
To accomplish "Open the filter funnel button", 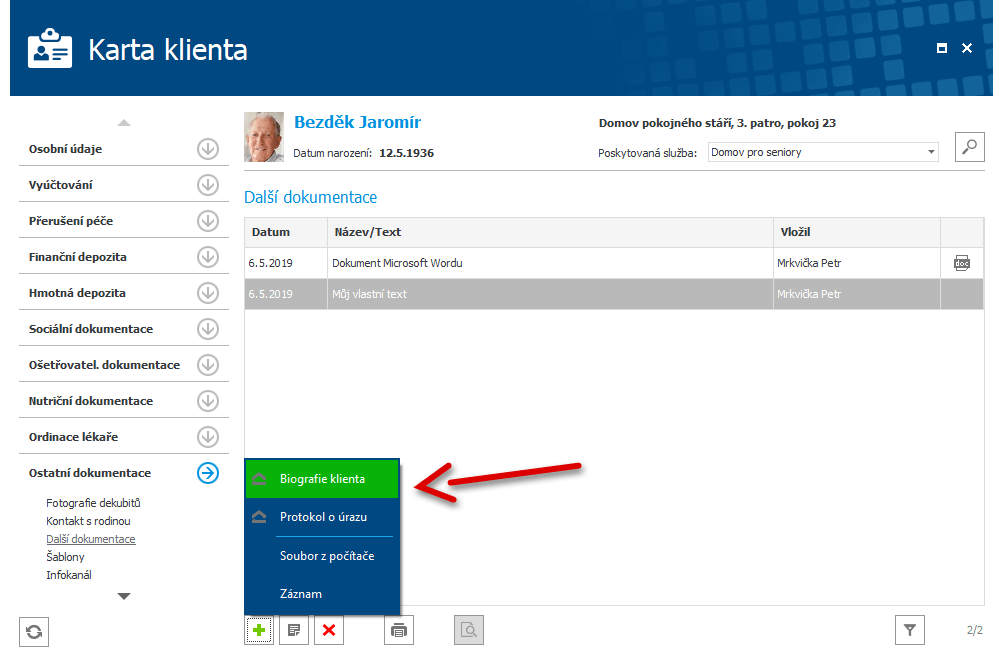I will (910, 630).
